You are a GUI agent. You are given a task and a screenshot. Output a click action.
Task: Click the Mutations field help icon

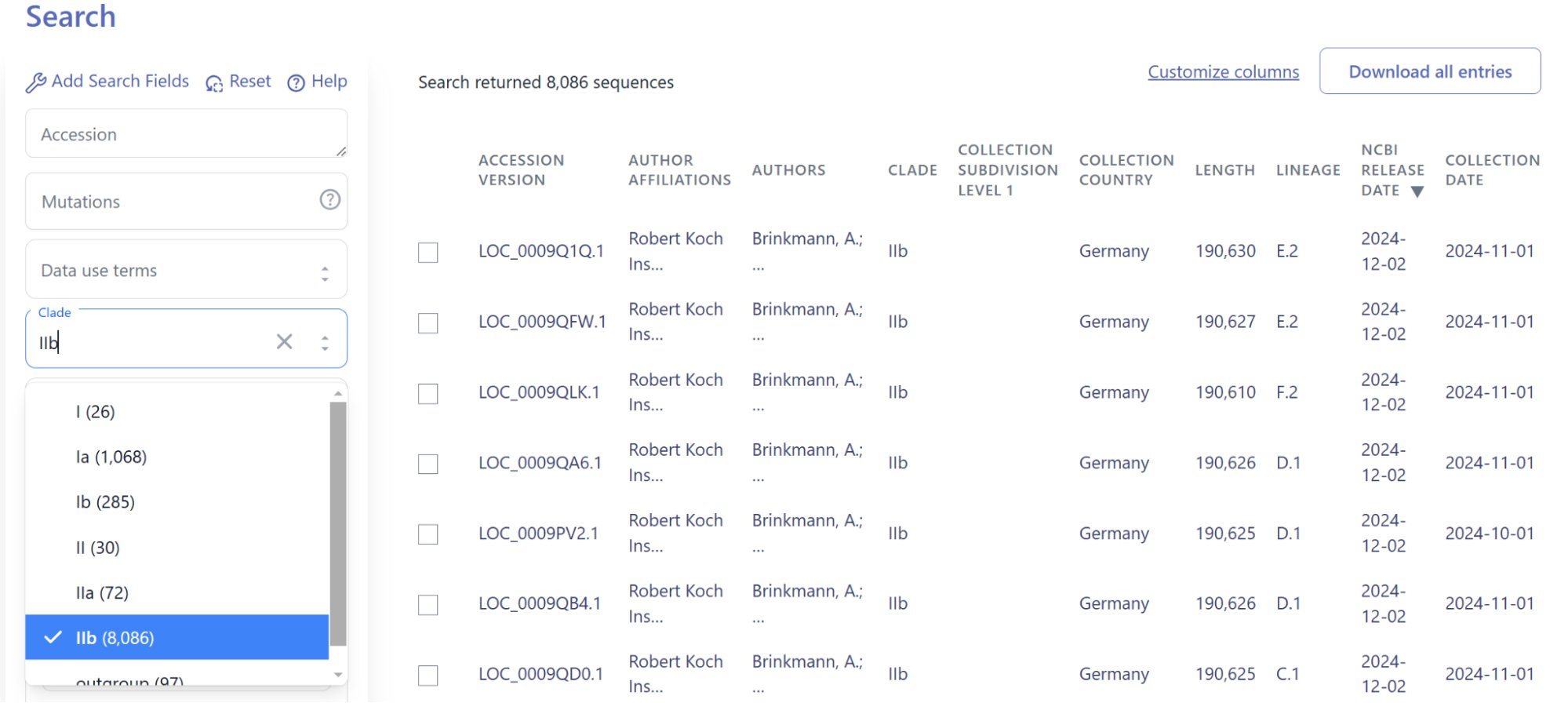tap(330, 200)
